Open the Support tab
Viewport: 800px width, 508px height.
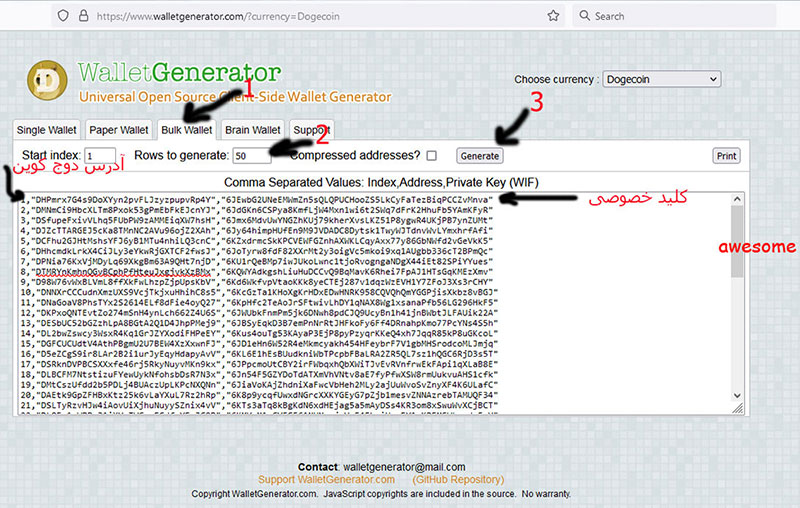(x=311, y=130)
